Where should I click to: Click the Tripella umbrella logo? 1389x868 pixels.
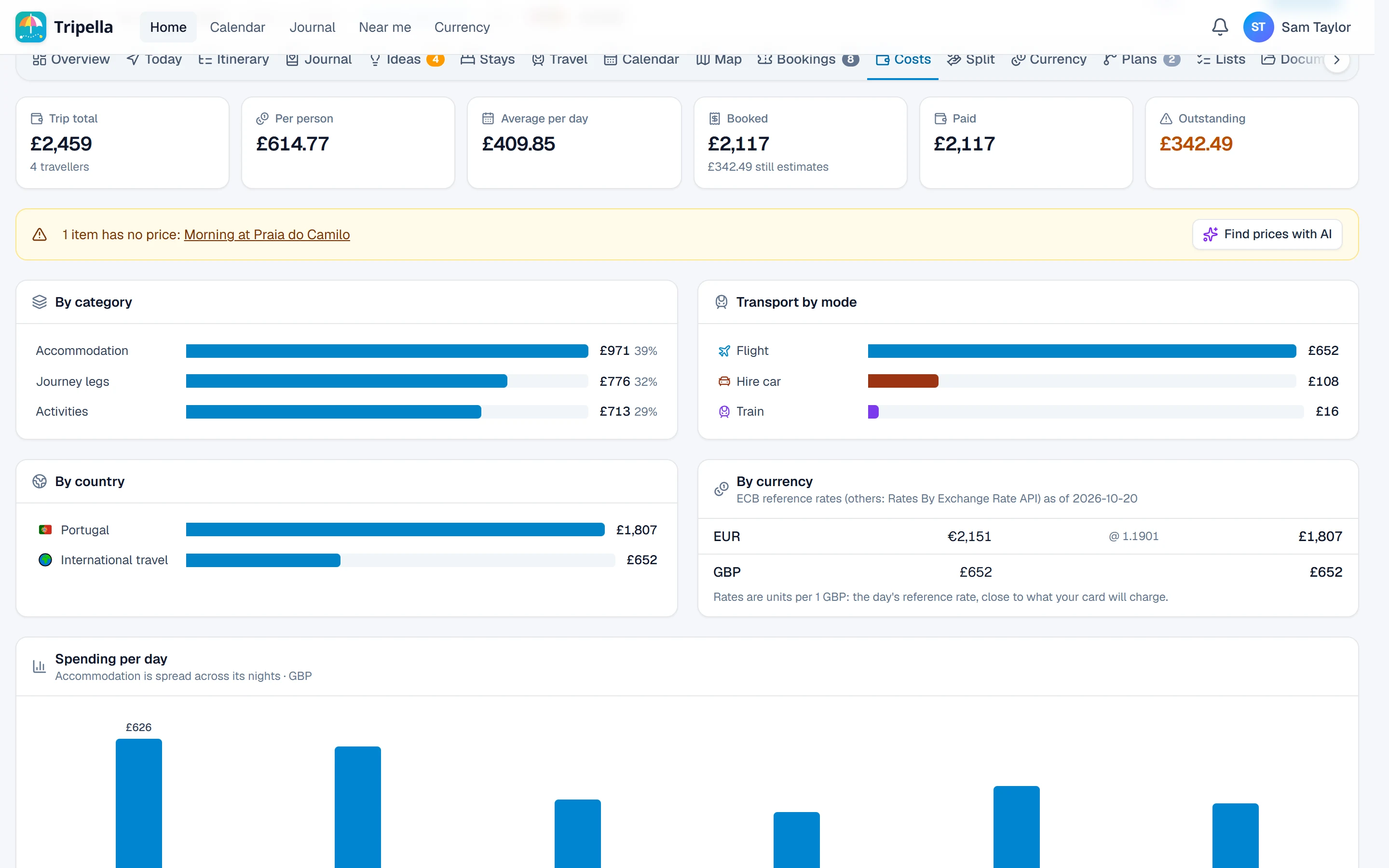click(x=30, y=27)
